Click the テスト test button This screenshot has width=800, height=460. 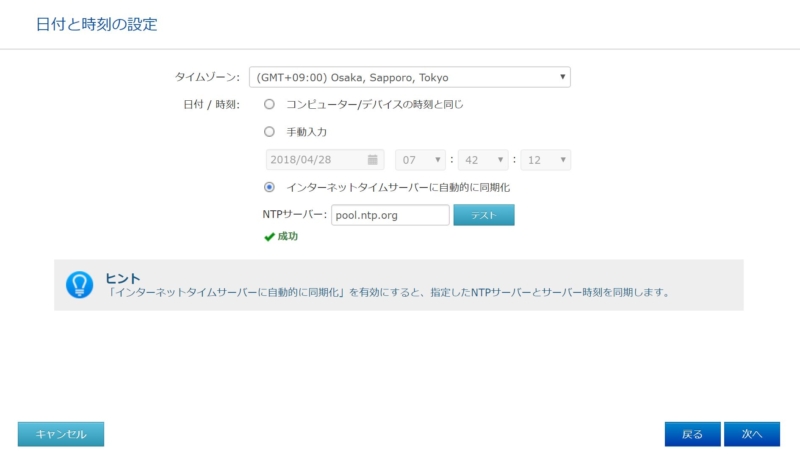pyautogui.click(x=484, y=215)
